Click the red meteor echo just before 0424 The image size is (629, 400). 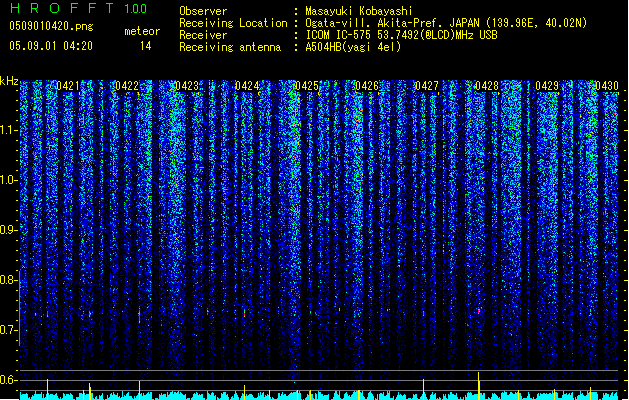(x=244, y=314)
